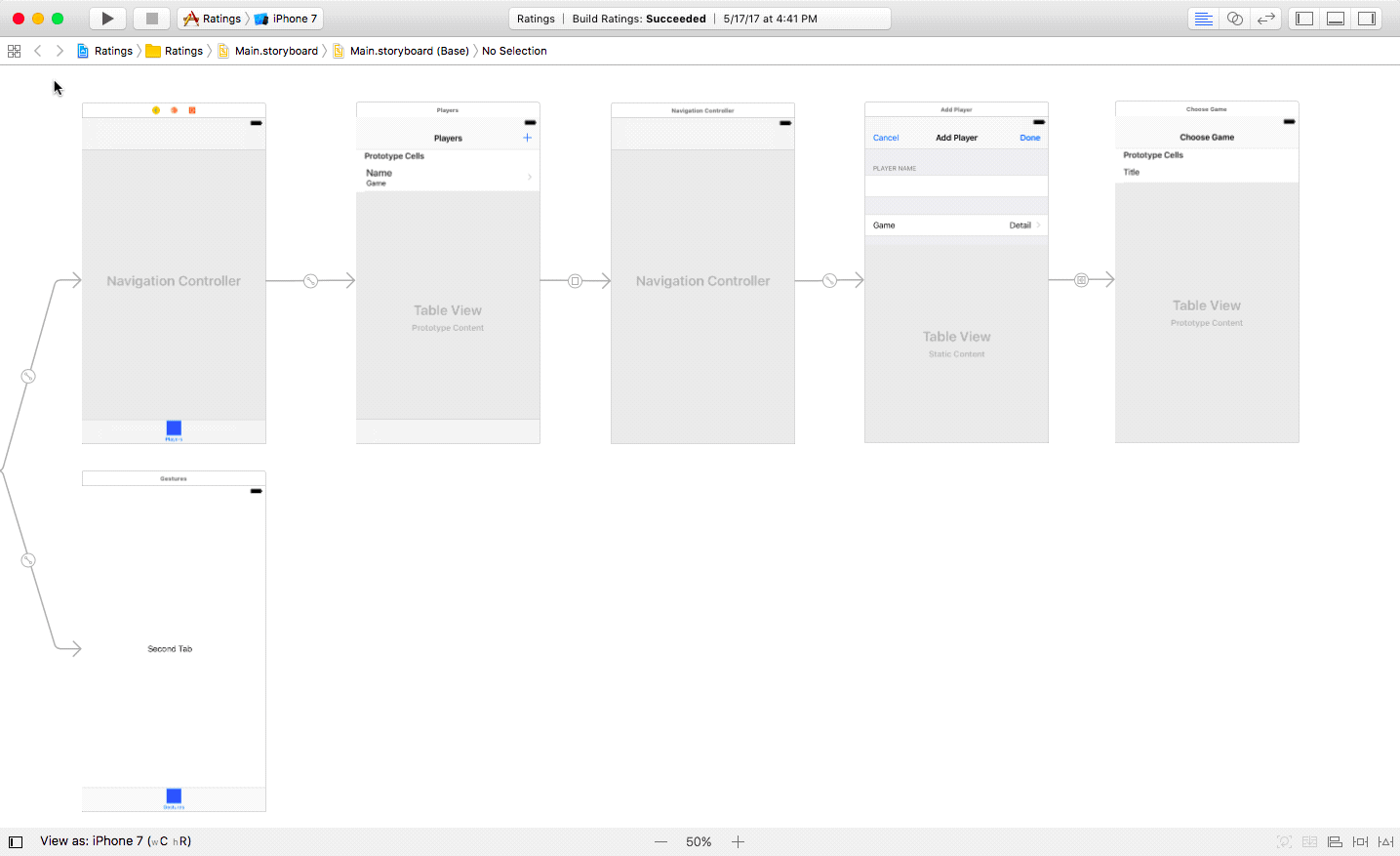
Task: Open the 50% zoom level menu
Action: pos(699,841)
